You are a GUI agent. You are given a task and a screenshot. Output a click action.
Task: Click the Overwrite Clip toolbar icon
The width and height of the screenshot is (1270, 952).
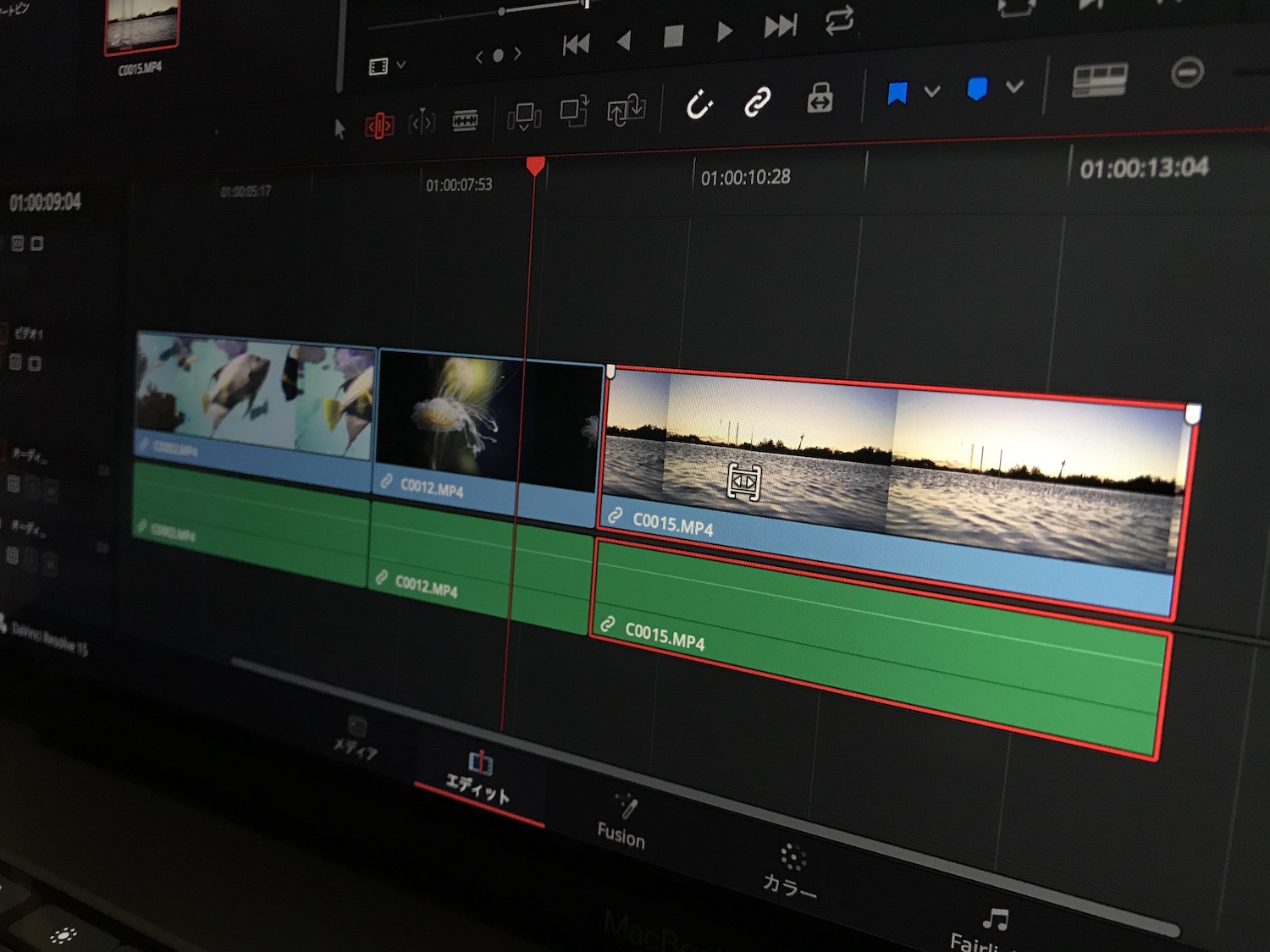(574, 112)
